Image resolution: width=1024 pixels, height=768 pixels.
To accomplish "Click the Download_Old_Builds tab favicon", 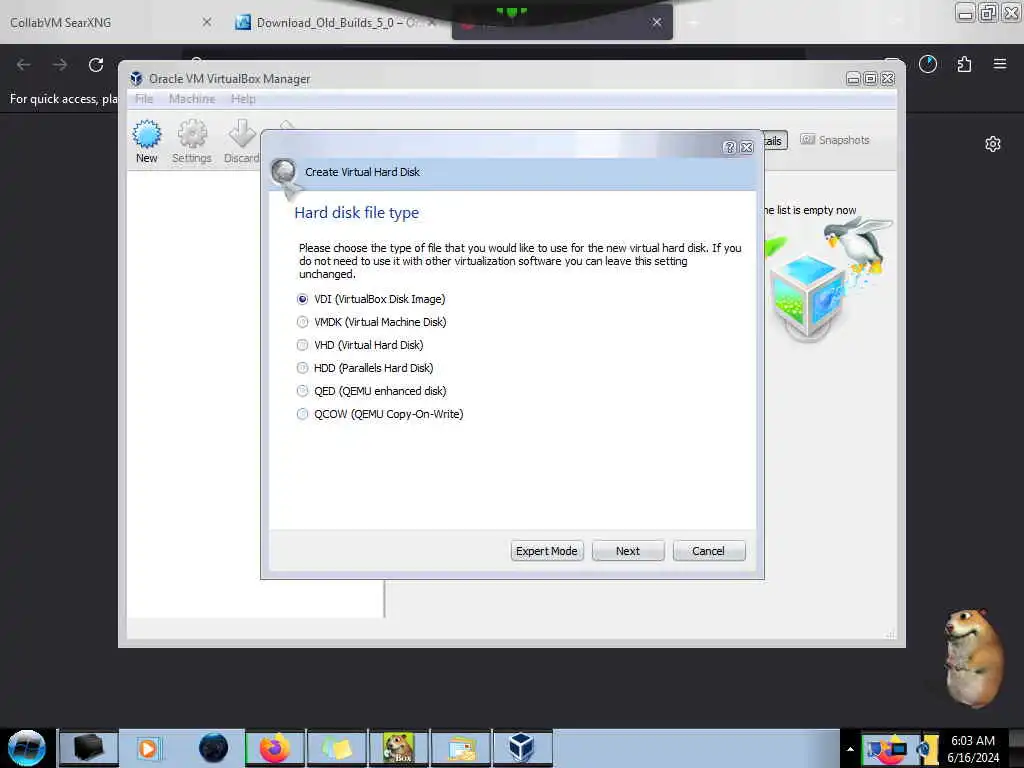I will point(243,22).
